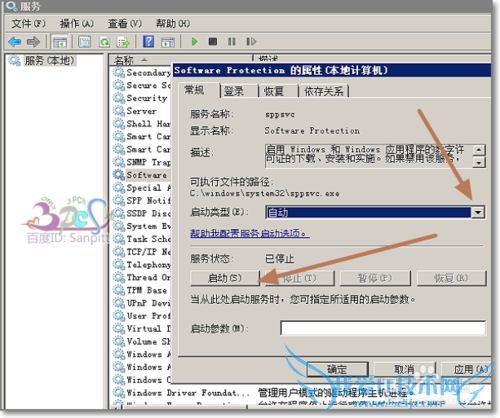Select the Telephony service row
This screenshot has height=418, width=500.
coord(142,265)
